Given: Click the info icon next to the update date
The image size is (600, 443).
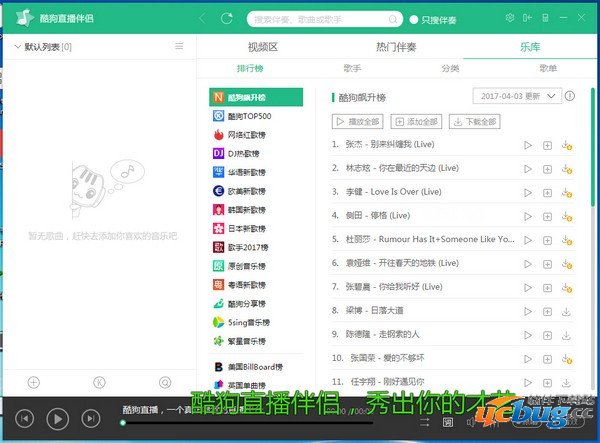Looking at the screenshot, I should pos(570,97).
